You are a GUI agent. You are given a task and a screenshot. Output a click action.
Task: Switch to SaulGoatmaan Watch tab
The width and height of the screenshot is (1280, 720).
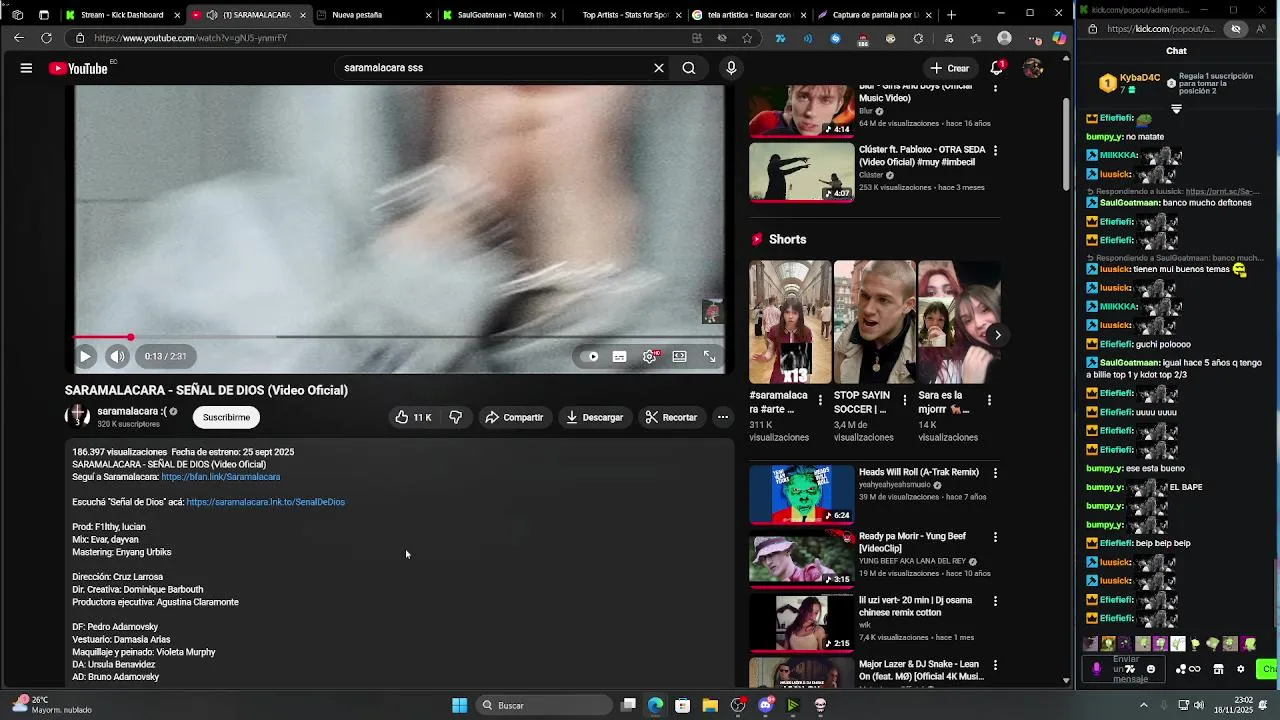(498, 15)
